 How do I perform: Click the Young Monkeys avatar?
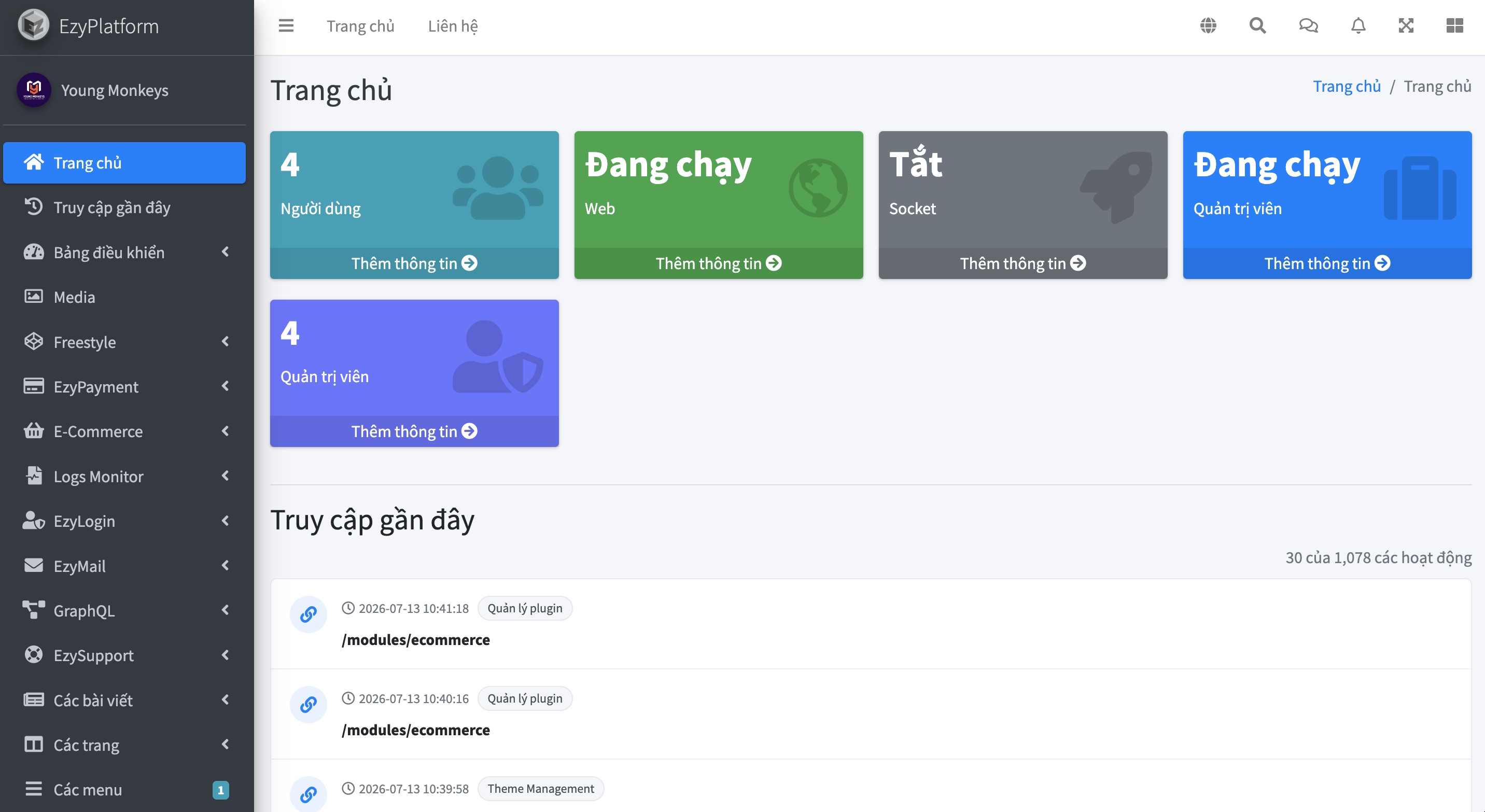click(x=34, y=90)
